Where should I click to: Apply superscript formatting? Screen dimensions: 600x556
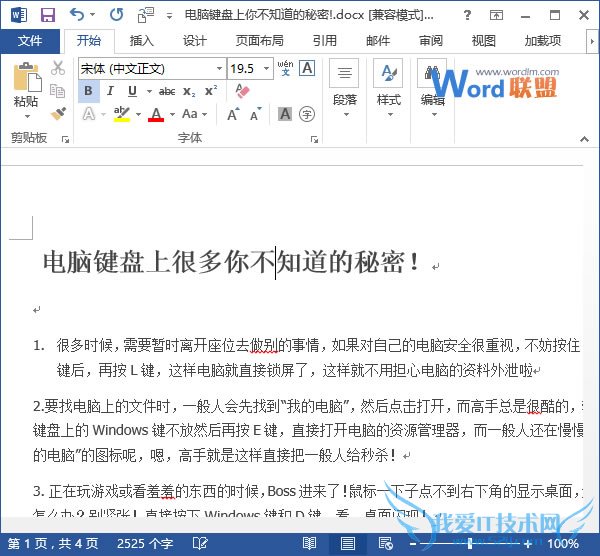pyautogui.click(x=211, y=91)
